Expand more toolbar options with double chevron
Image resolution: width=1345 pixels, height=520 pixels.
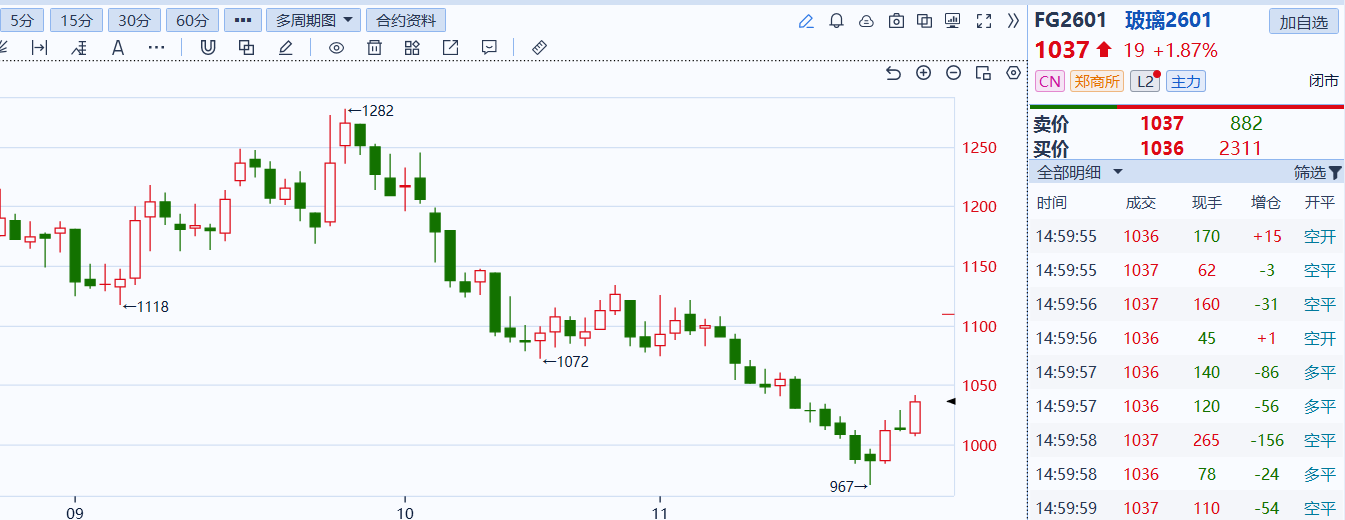(x=1013, y=21)
